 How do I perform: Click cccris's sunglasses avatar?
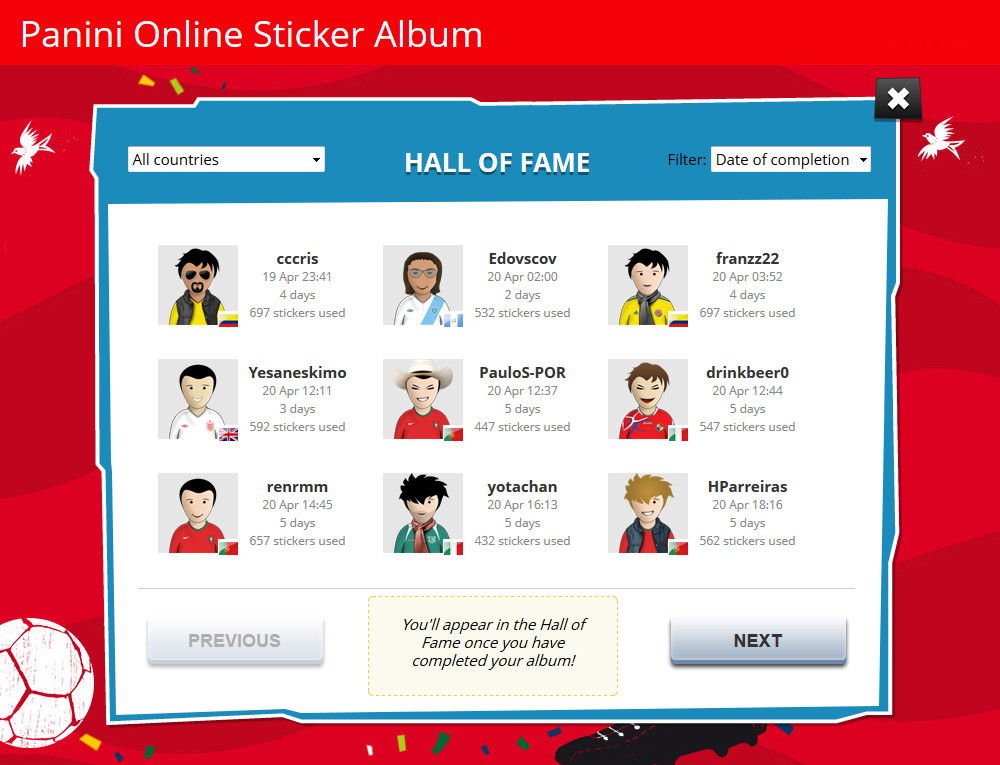198,285
